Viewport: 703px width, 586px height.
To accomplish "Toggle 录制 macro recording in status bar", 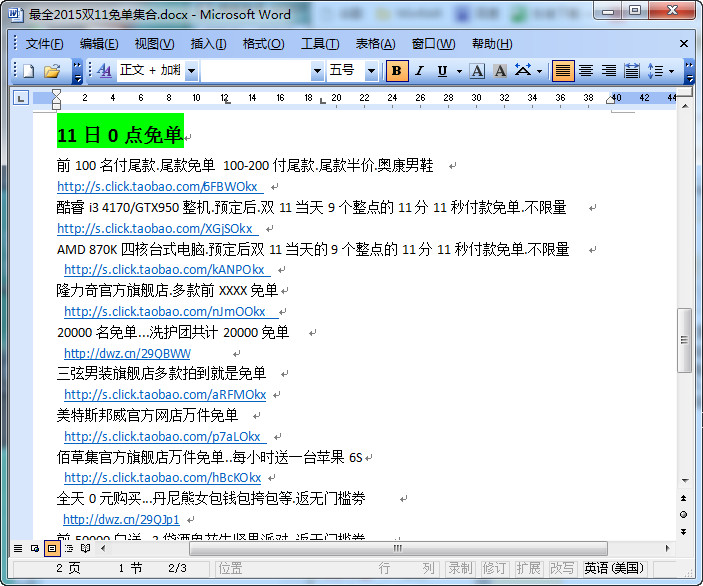I will [x=460, y=569].
